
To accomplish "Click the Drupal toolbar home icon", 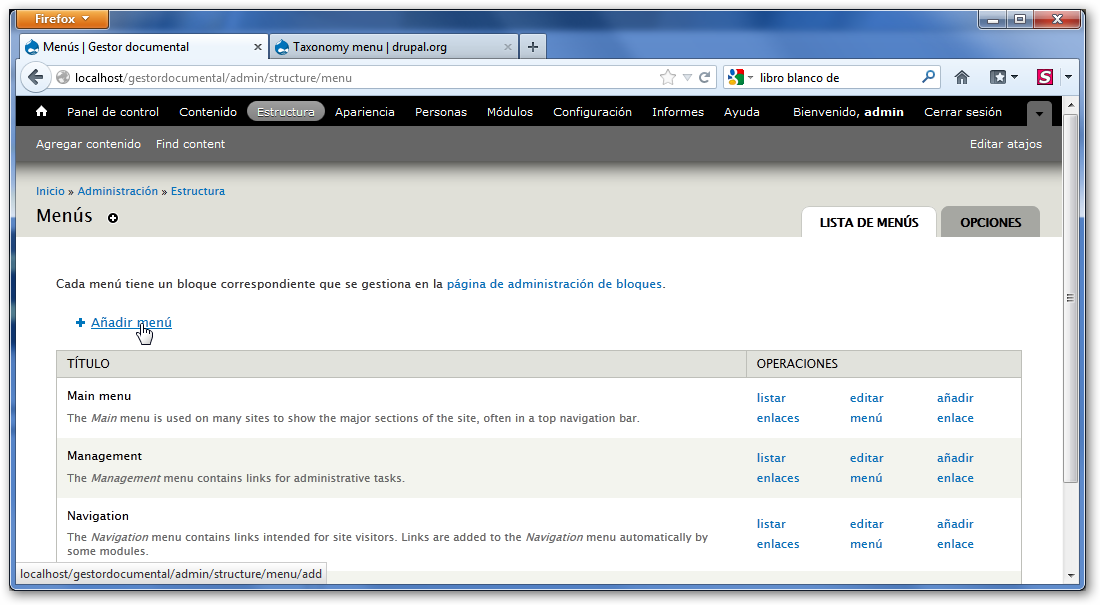I will pos(42,112).
